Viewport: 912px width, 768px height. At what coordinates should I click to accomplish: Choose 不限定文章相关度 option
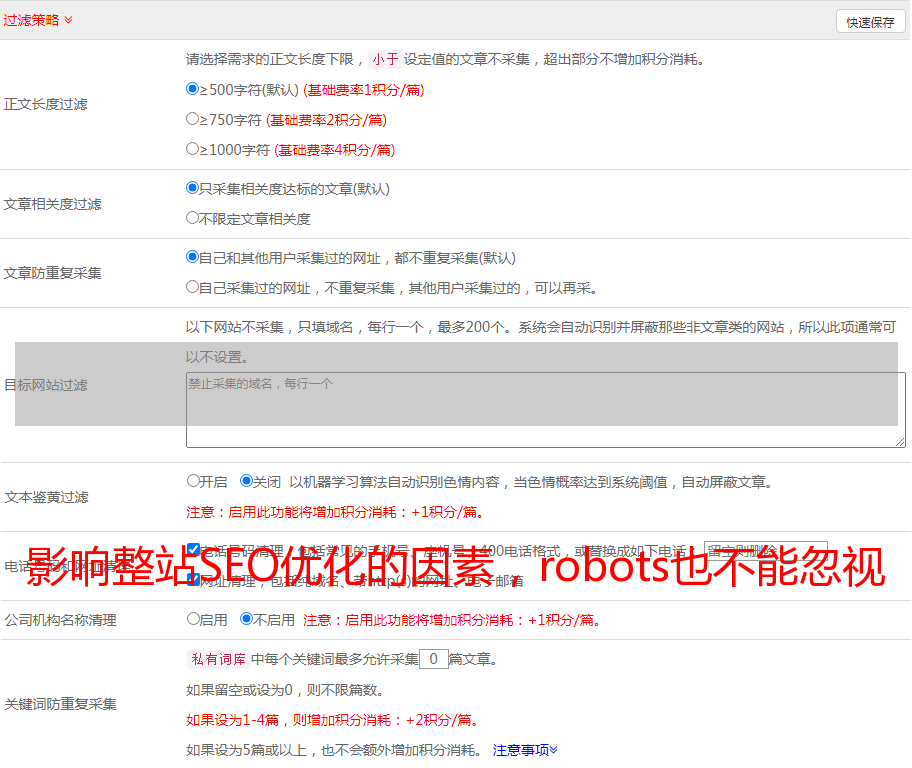(193, 218)
